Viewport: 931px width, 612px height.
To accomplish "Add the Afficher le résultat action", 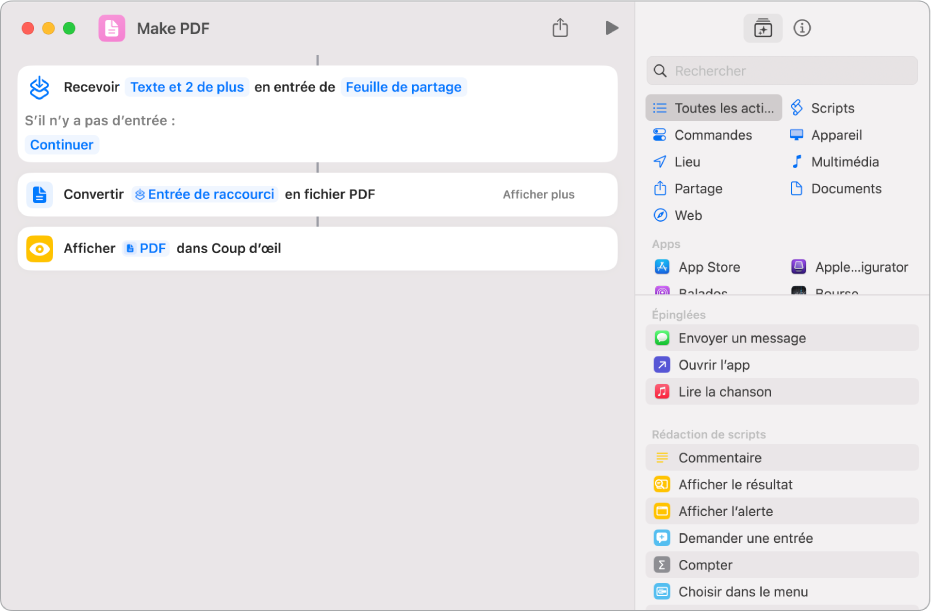I will [782, 484].
